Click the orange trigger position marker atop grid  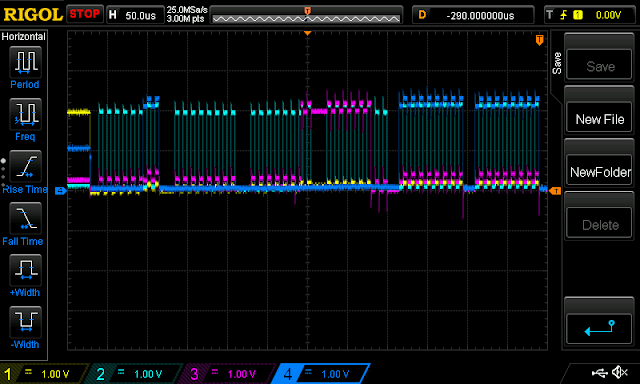pos(308,33)
